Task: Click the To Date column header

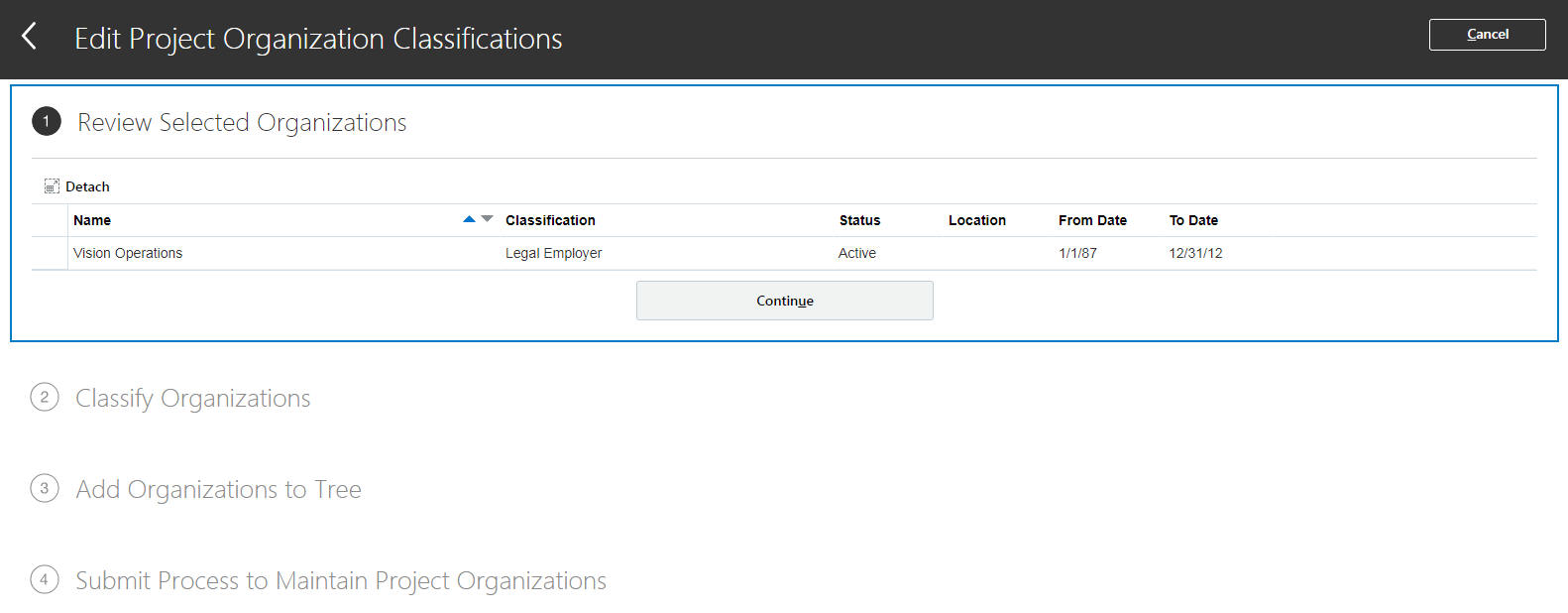Action: (x=1193, y=220)
